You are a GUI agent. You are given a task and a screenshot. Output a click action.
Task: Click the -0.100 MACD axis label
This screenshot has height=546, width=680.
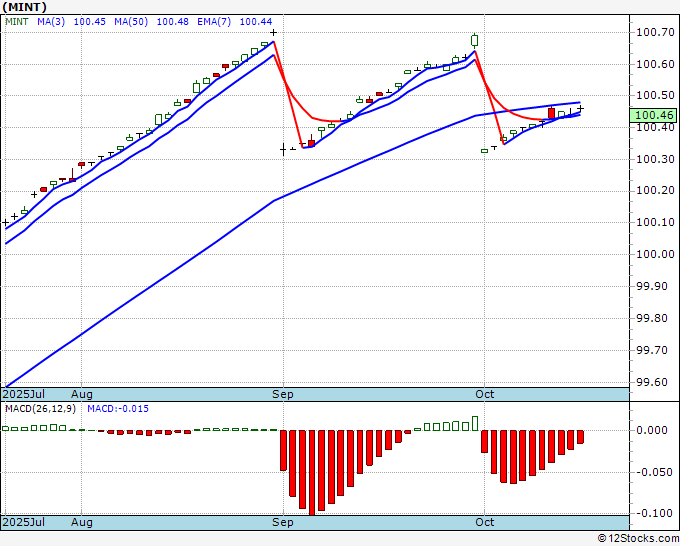pyautogui.click(x=653, y=513)
